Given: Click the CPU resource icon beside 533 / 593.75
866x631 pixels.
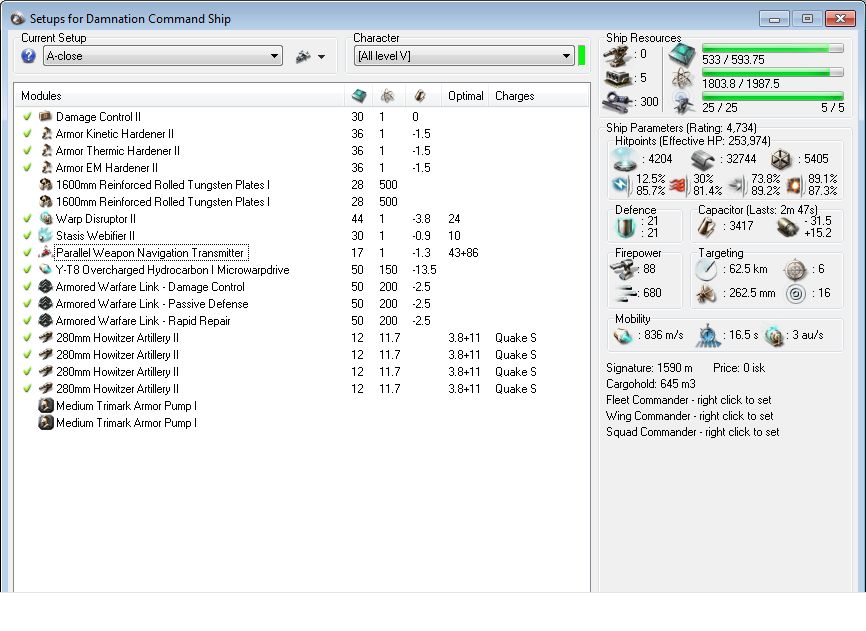Looking at the screenshot, I should point(683,55).
